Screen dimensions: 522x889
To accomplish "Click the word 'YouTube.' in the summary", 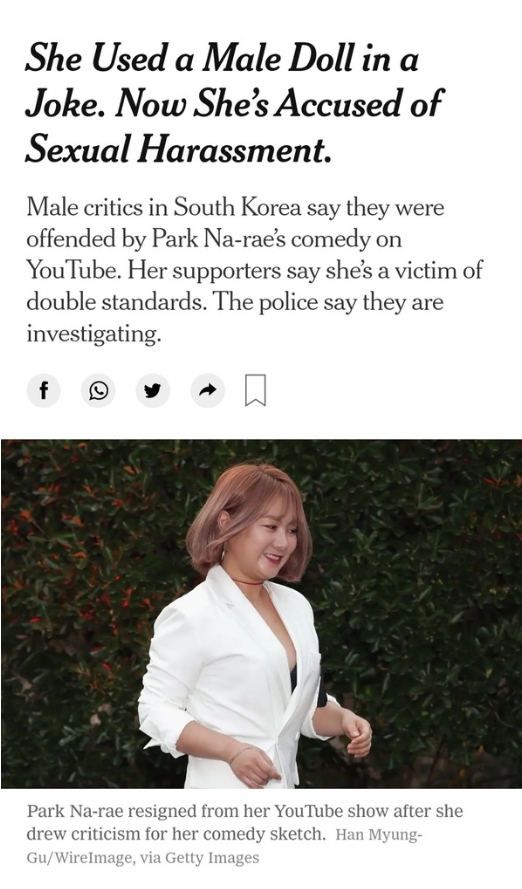I will [x=74, y=270].
